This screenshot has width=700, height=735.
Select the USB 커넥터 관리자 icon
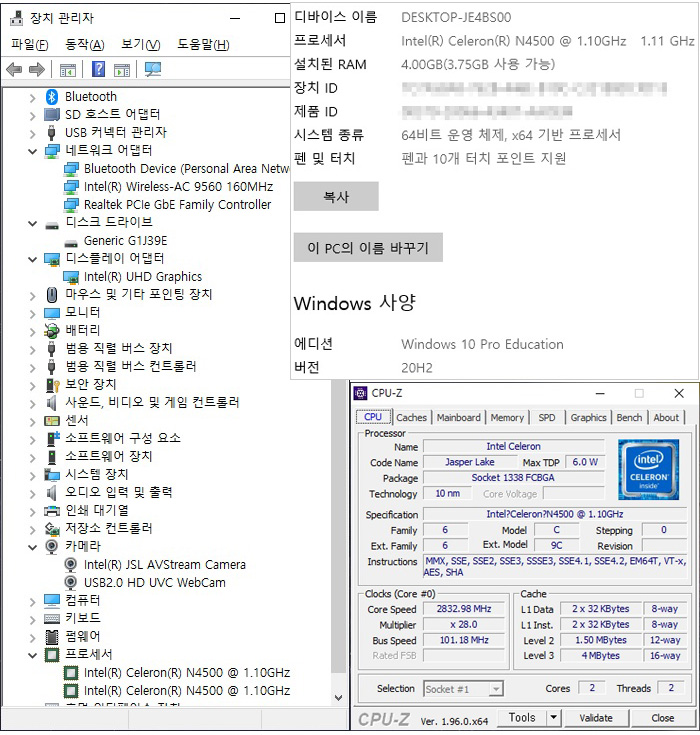click(x=52, y=133)
